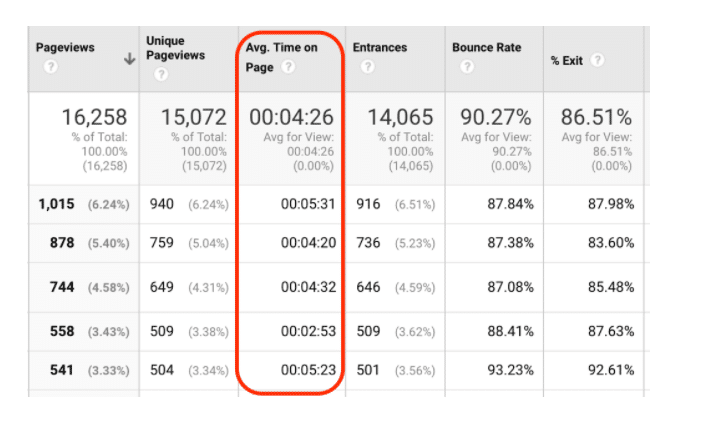This screenshot has height=423, width=708.
Task: Click the help icon next to % Exit
Action: (597, 60)
